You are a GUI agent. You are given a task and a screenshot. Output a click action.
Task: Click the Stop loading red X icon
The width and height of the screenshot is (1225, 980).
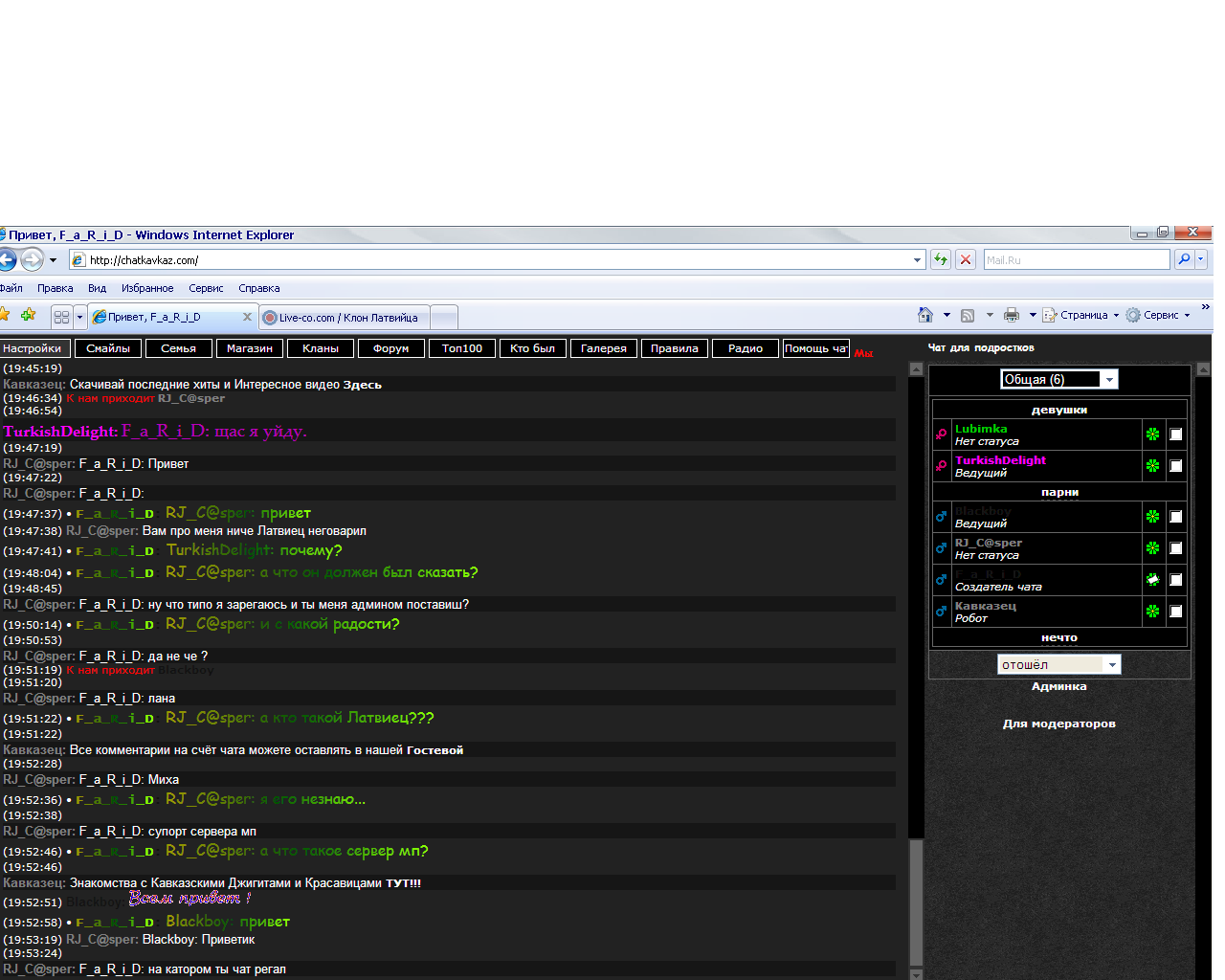tap(966, 259)
